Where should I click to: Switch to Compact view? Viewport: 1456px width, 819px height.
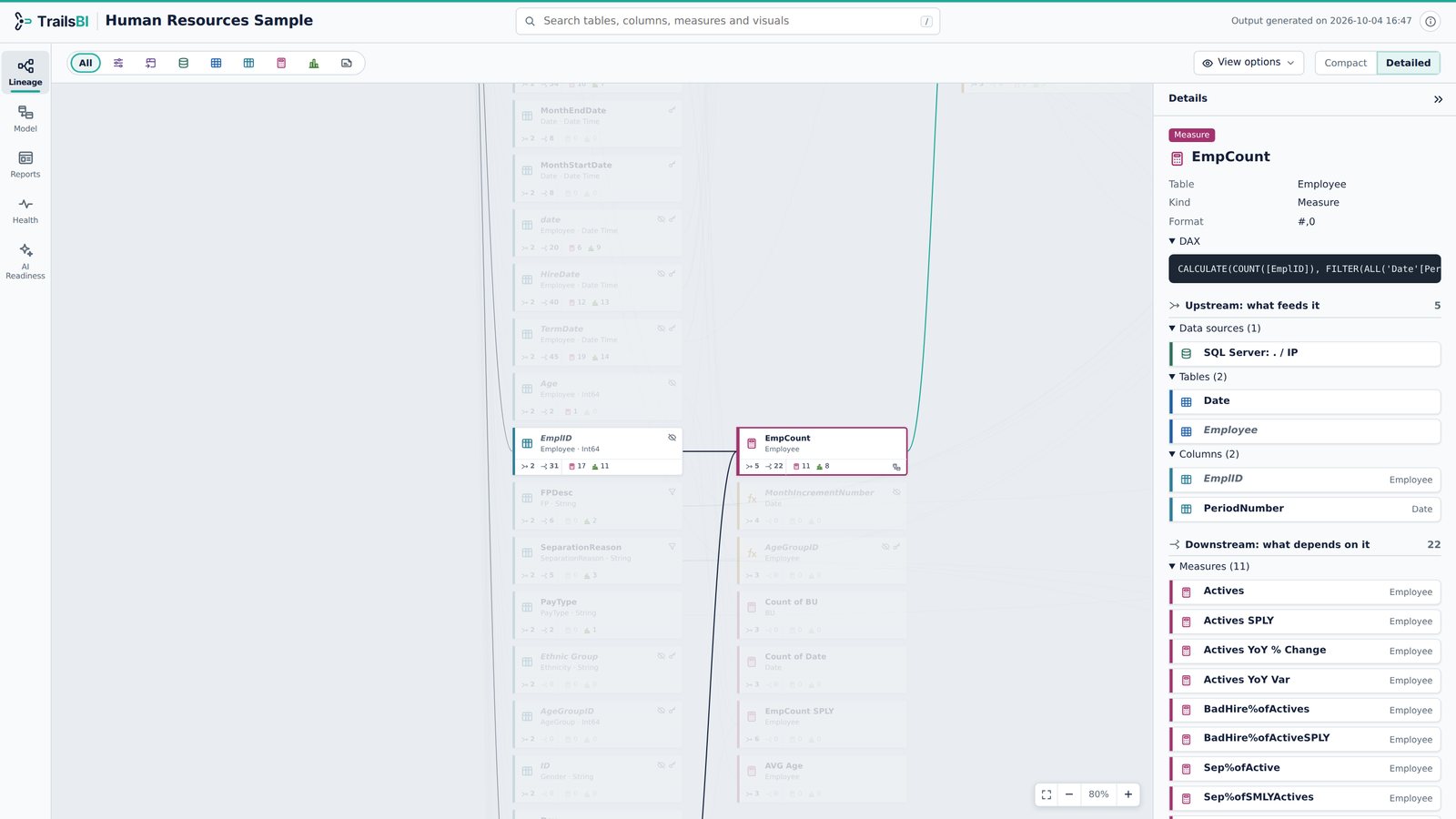tap(1345, 63)
